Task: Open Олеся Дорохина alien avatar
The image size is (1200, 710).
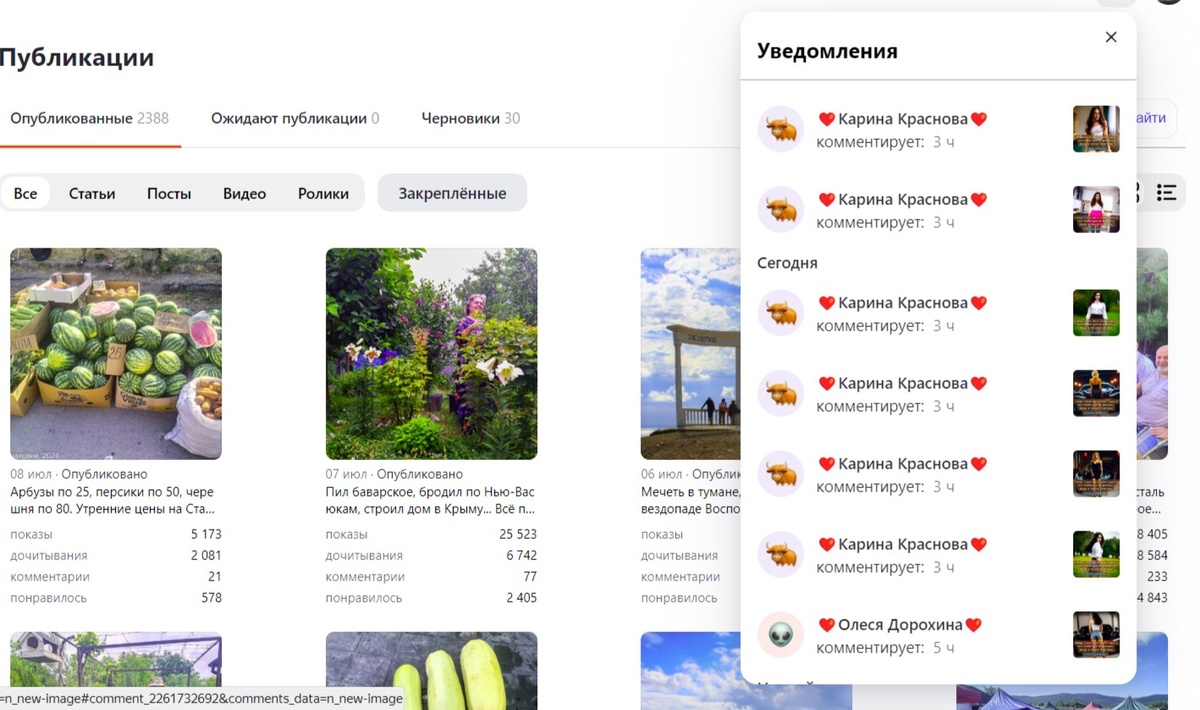Action: click(x=781, y=635)
